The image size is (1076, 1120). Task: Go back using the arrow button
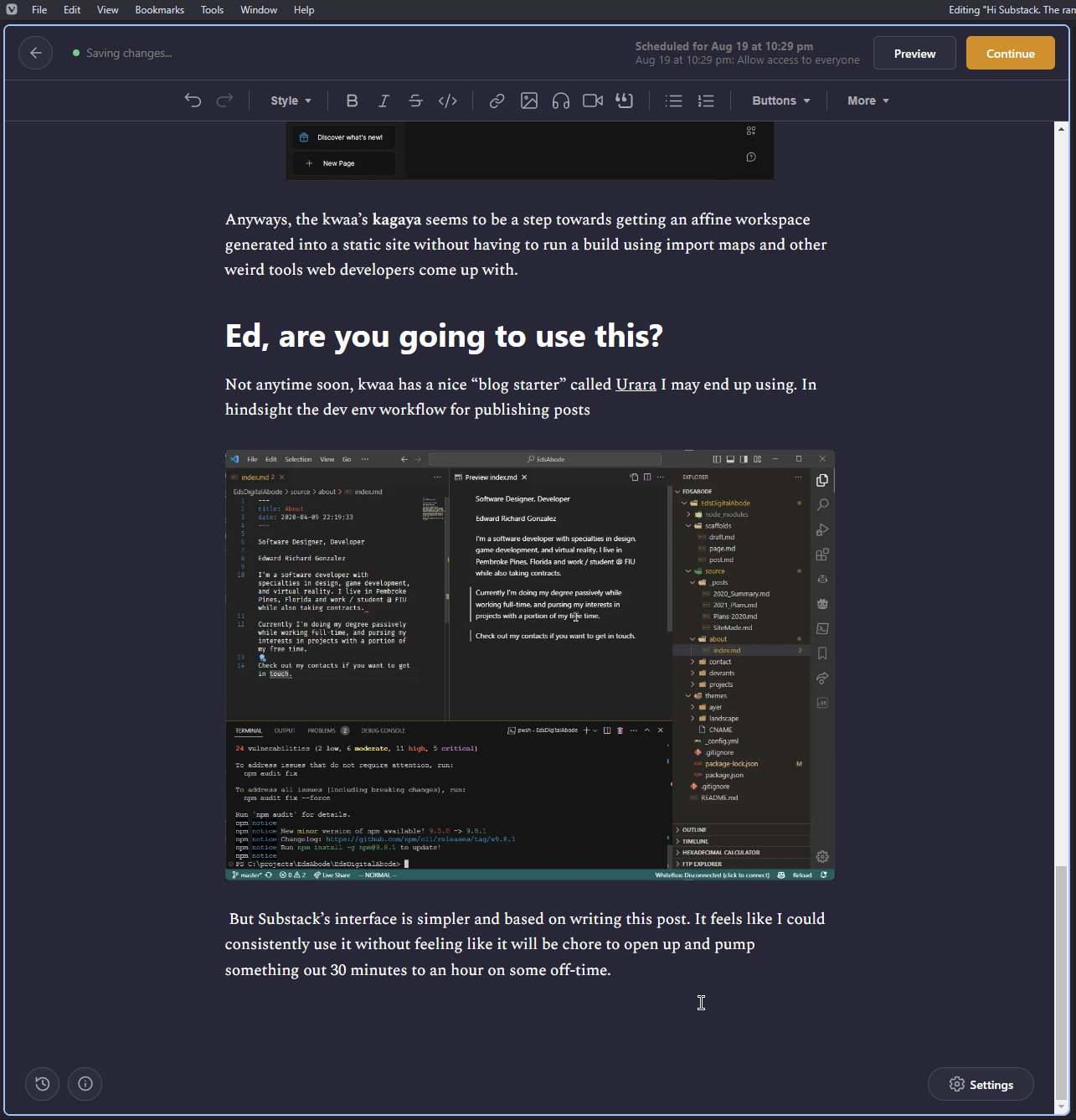click(x=35, y=53)
